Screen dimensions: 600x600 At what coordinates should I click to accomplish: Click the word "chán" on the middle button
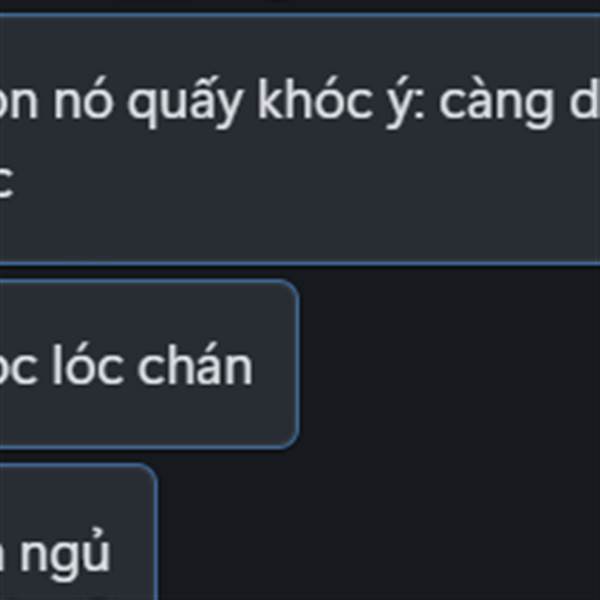point(196,364)
